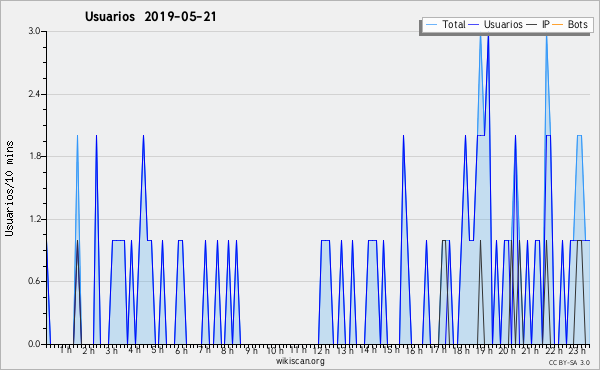Click the 15 h x-axis label
The width and height of the screenshot is (600, 370).
point(391,350)
